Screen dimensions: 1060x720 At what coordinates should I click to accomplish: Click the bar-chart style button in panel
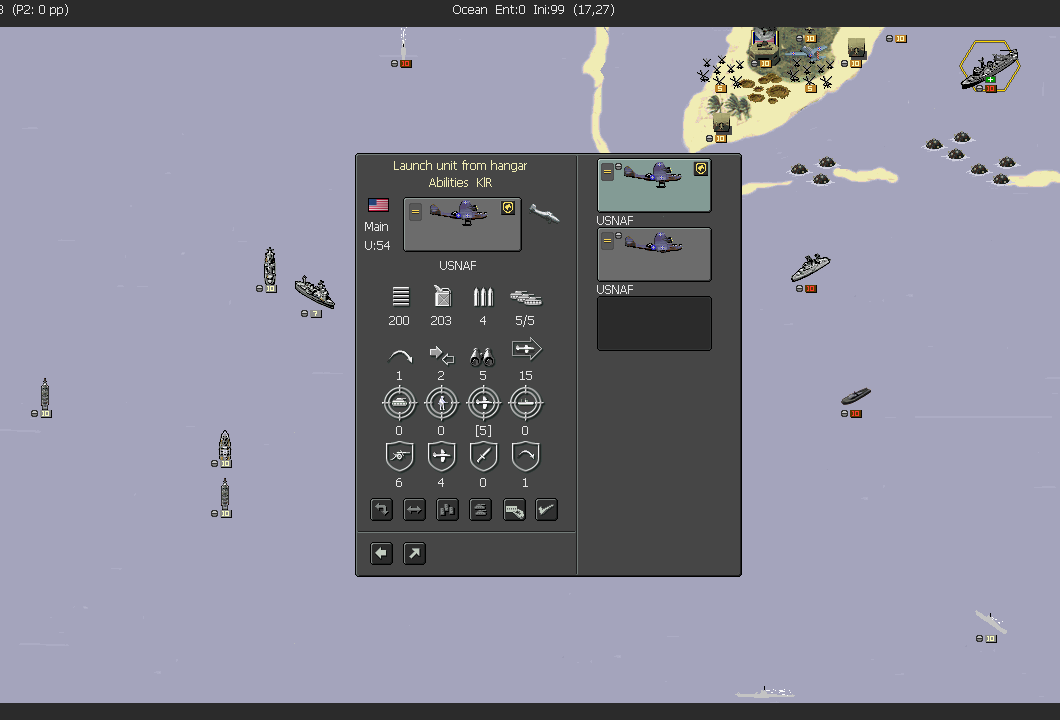447,510
